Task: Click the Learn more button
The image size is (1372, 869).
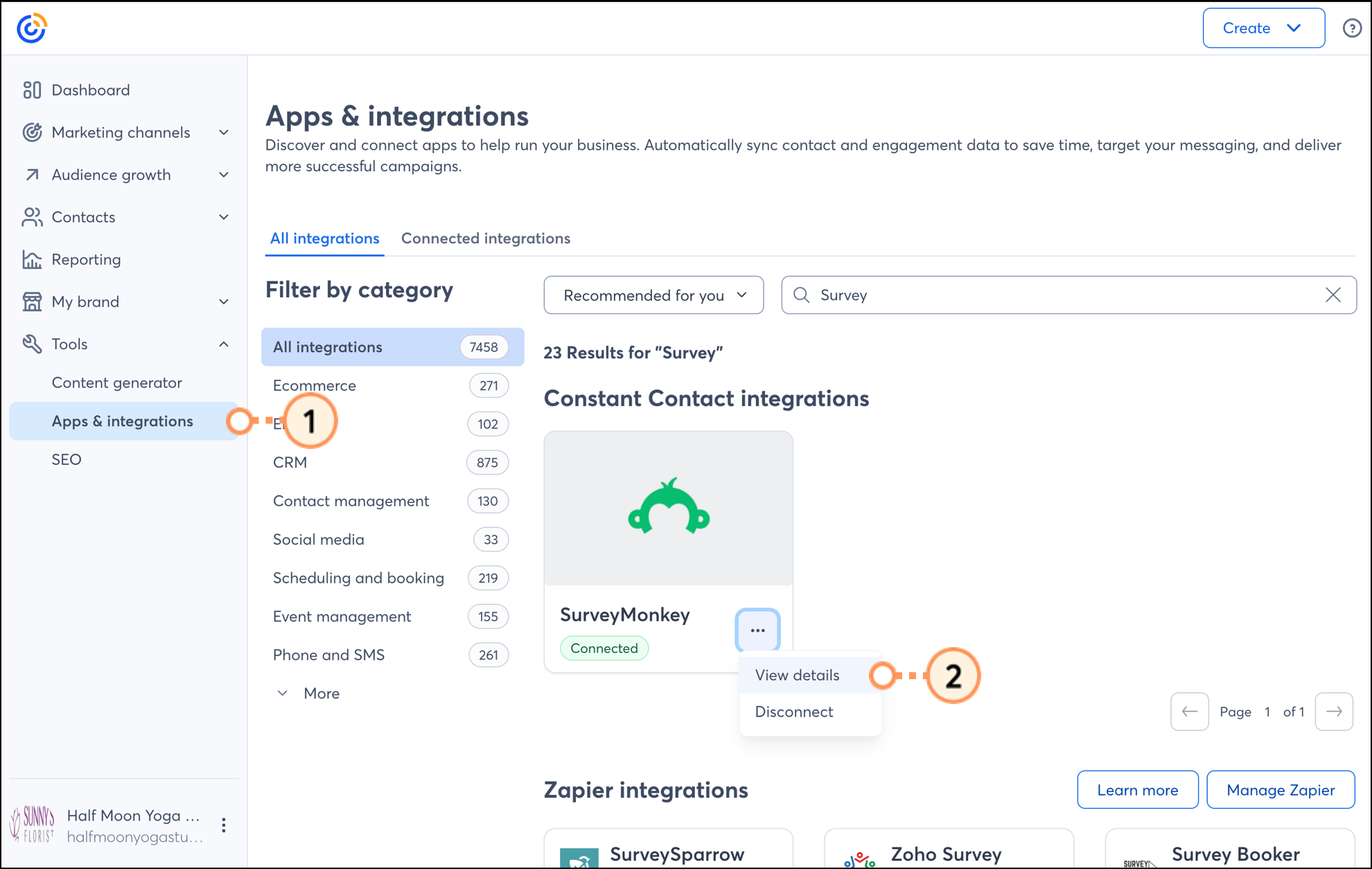Action: click(1138, 790)
